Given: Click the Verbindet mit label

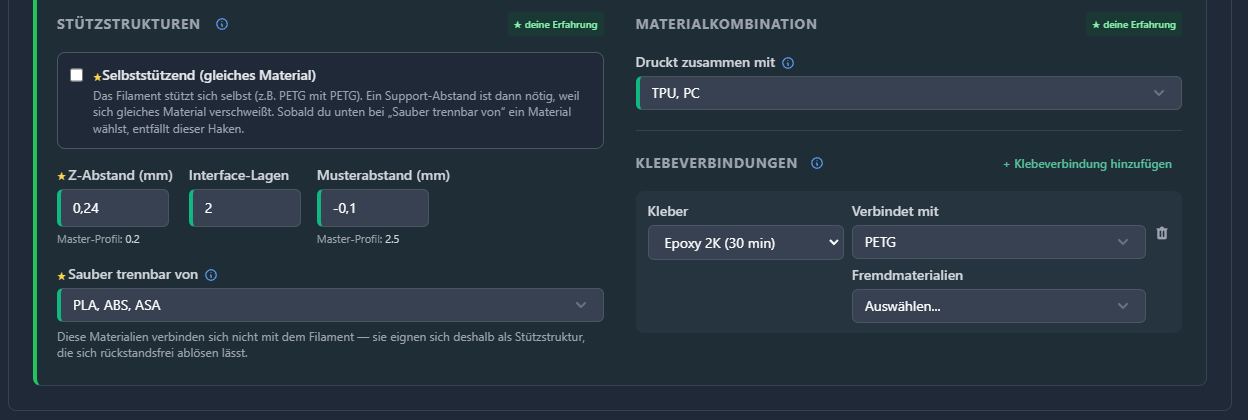Looking at the screenshot, I should click(x=895, y=211).
